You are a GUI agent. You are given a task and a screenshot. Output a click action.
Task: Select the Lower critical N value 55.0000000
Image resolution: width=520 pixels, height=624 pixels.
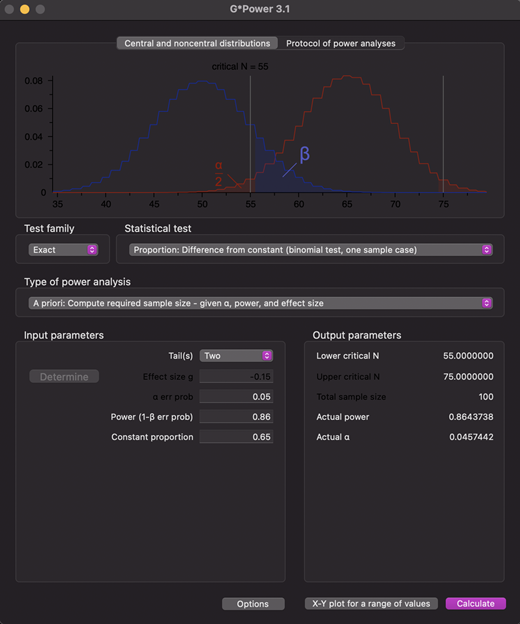pos(468,356)
